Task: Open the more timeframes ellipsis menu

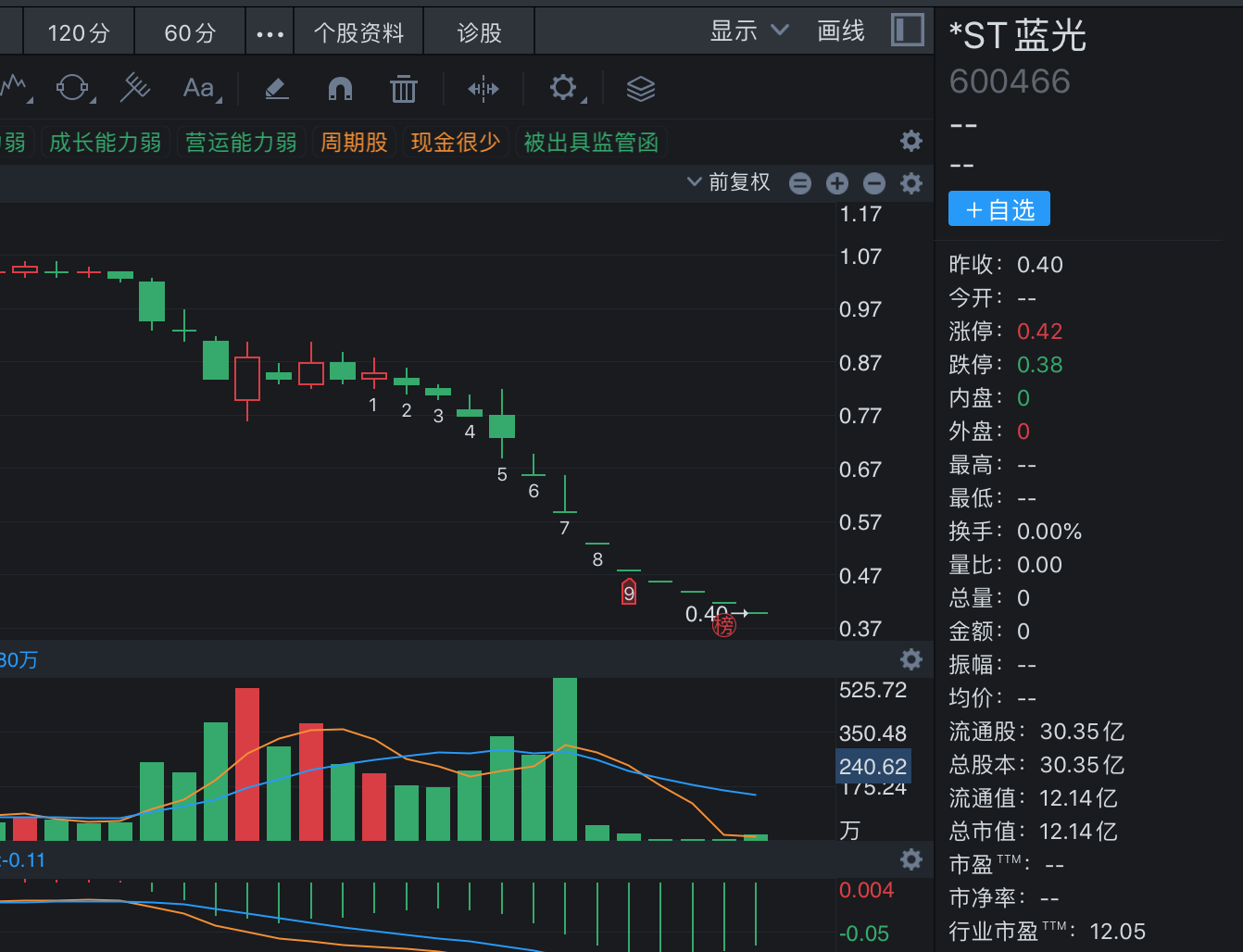Action: click(x=270, y=34)
